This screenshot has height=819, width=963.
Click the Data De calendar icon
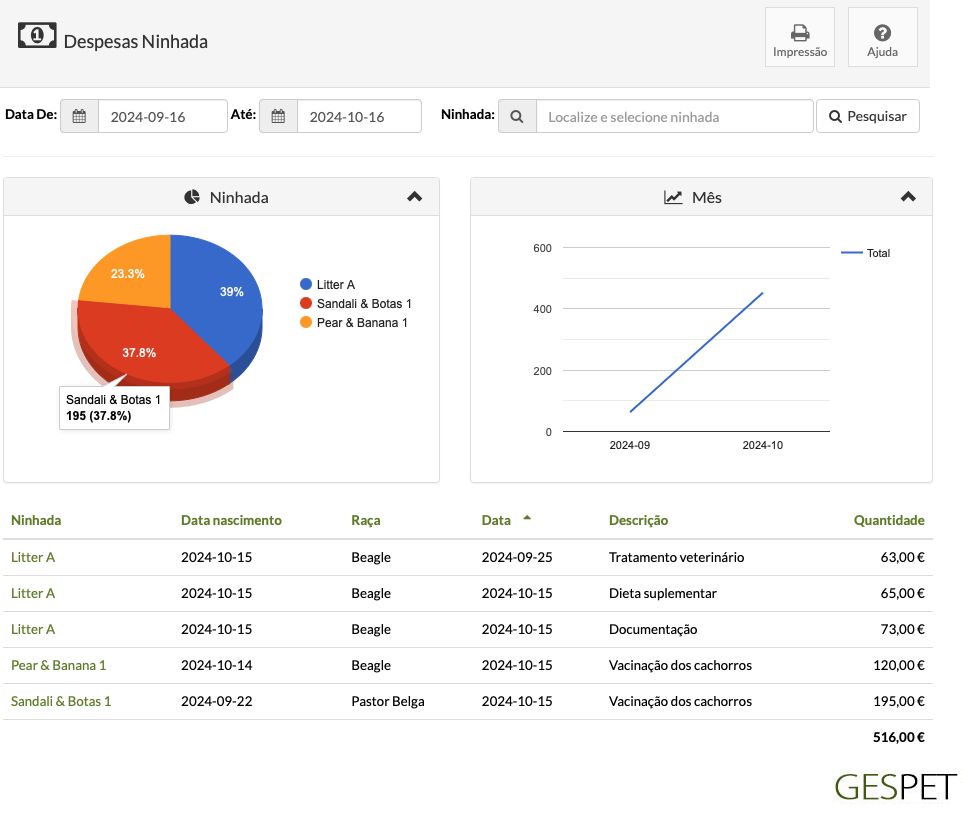click(x=79, y=116)
